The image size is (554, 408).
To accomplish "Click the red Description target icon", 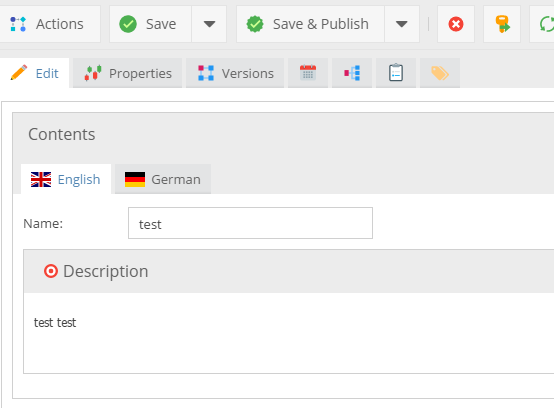I will pos(51,271).
